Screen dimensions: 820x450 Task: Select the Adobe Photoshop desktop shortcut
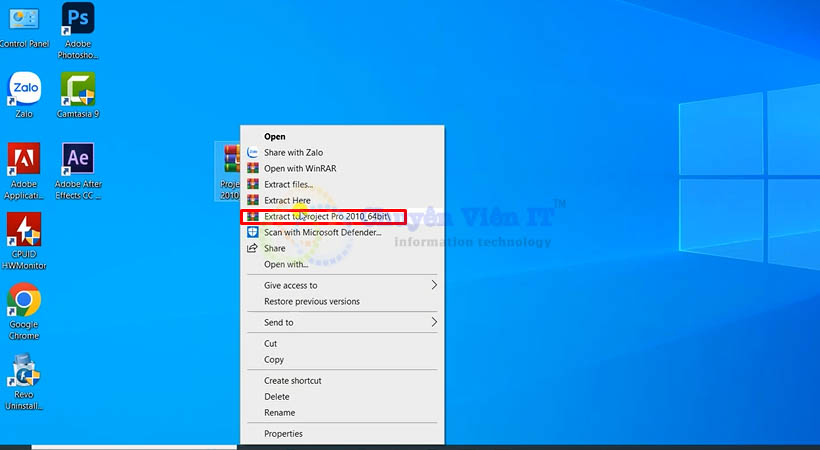tap(78, 20)
